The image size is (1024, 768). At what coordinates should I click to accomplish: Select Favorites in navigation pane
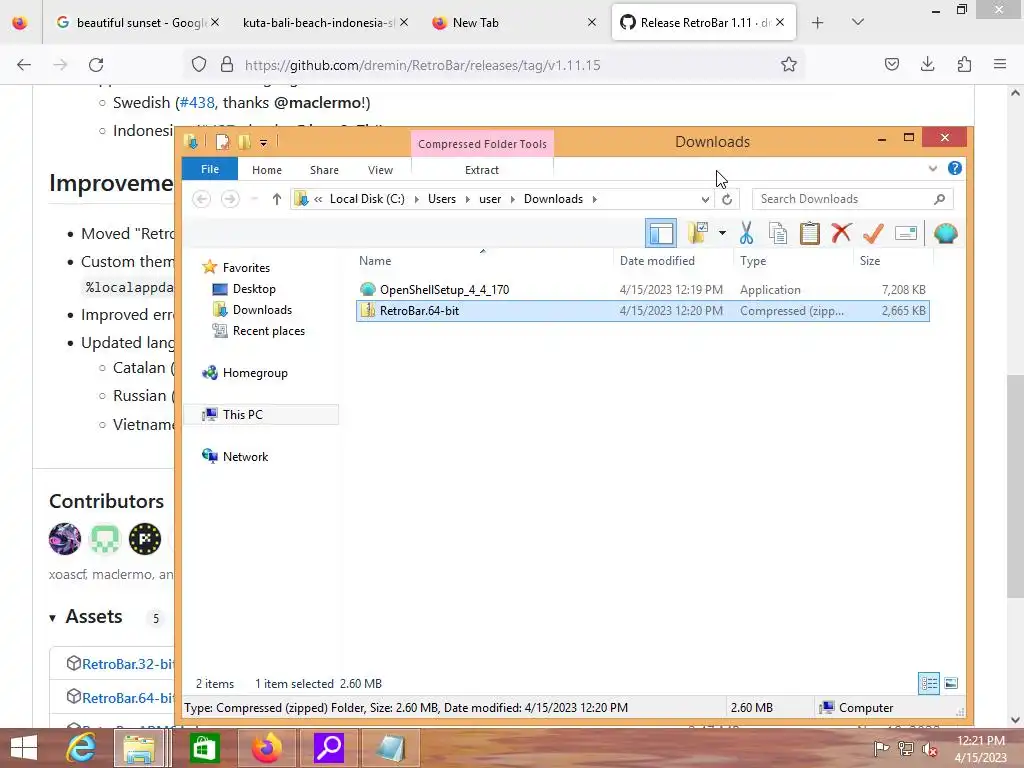coord(246,268)
